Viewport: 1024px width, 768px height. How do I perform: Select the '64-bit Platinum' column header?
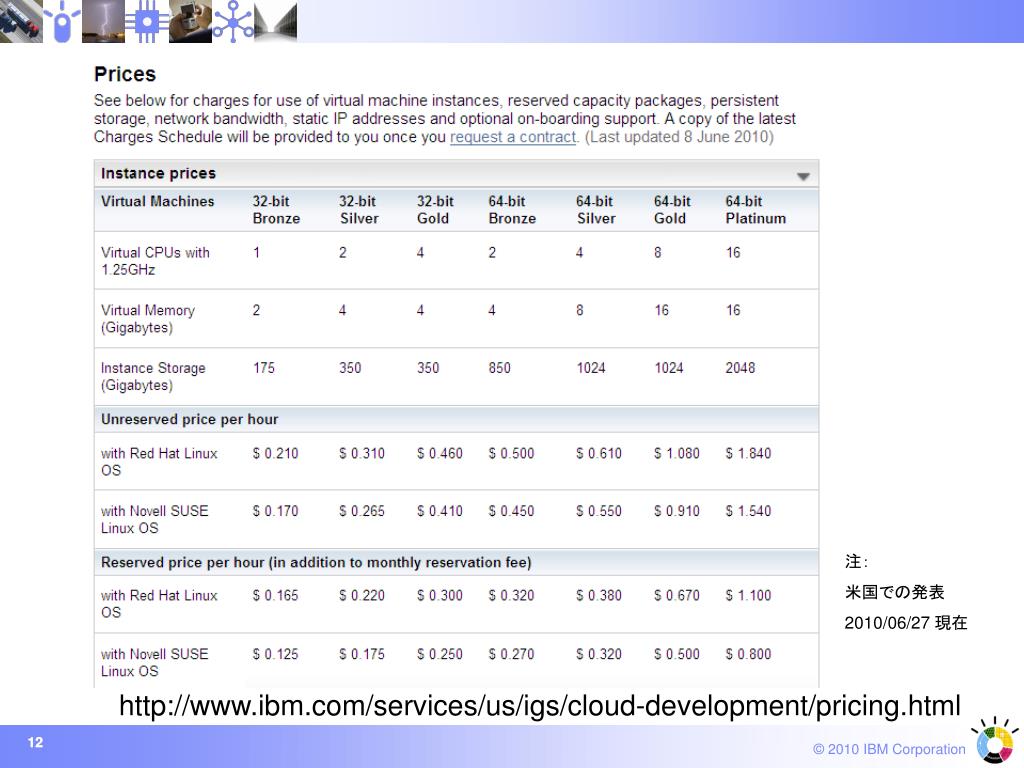[756, 210]
